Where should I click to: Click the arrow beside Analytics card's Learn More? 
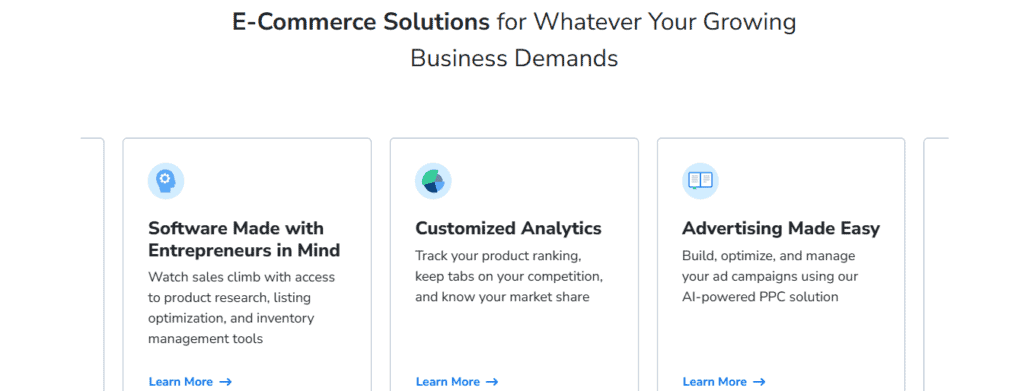pyautogui.click(x=492, y=382)
